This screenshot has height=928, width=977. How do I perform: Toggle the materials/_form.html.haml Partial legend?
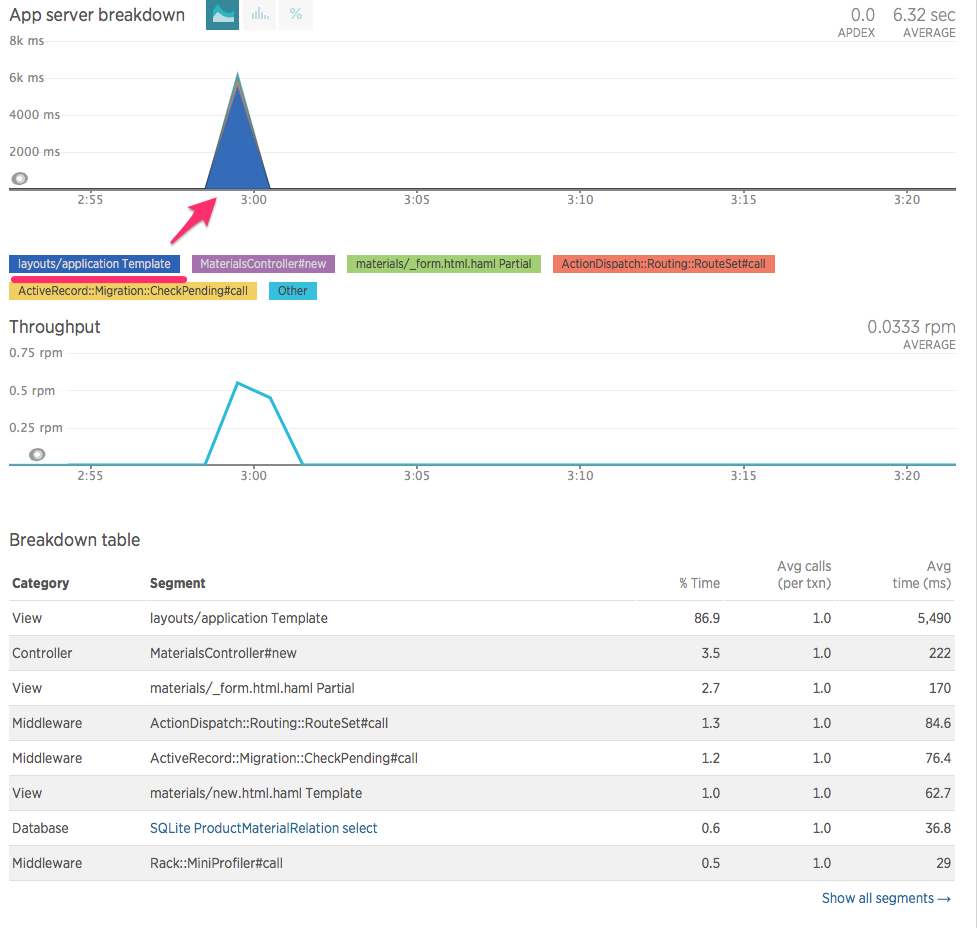tap(443, 263)
